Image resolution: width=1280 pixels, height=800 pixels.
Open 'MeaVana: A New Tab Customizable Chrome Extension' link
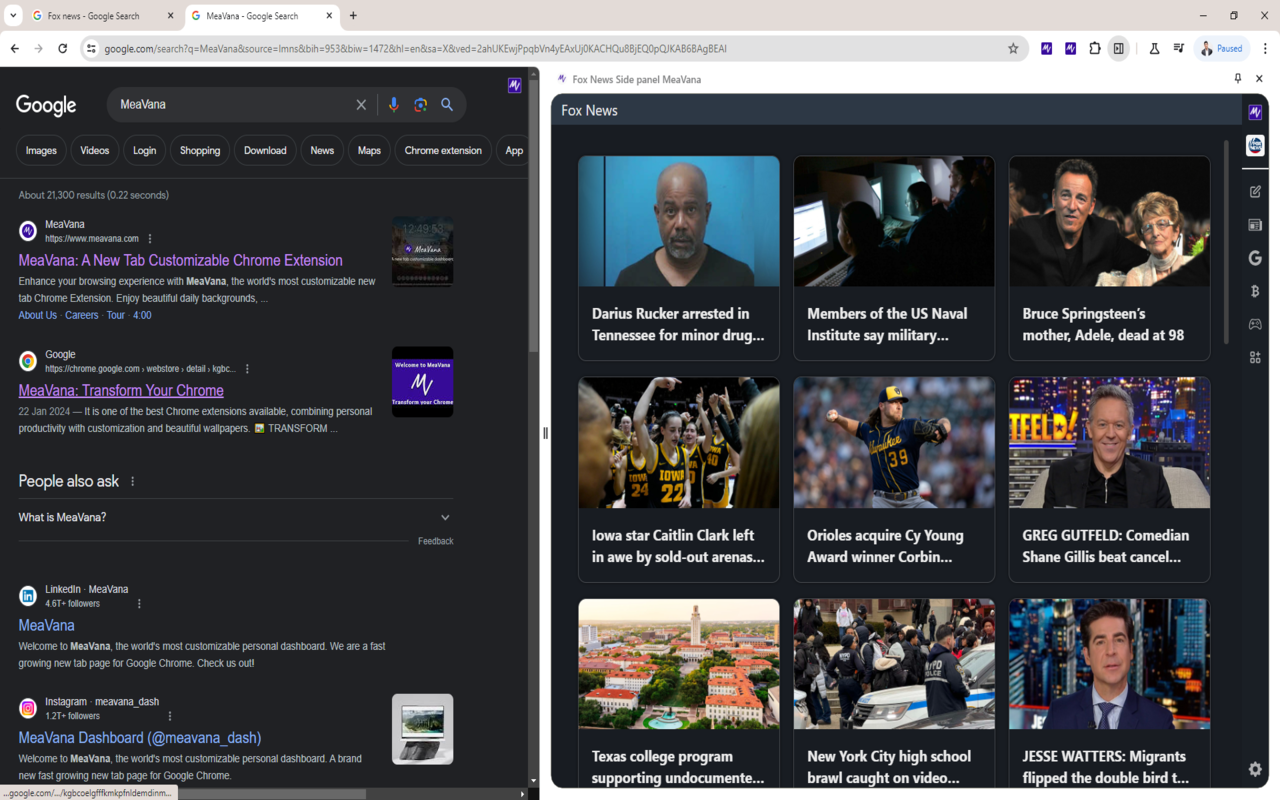pos(180,260)
